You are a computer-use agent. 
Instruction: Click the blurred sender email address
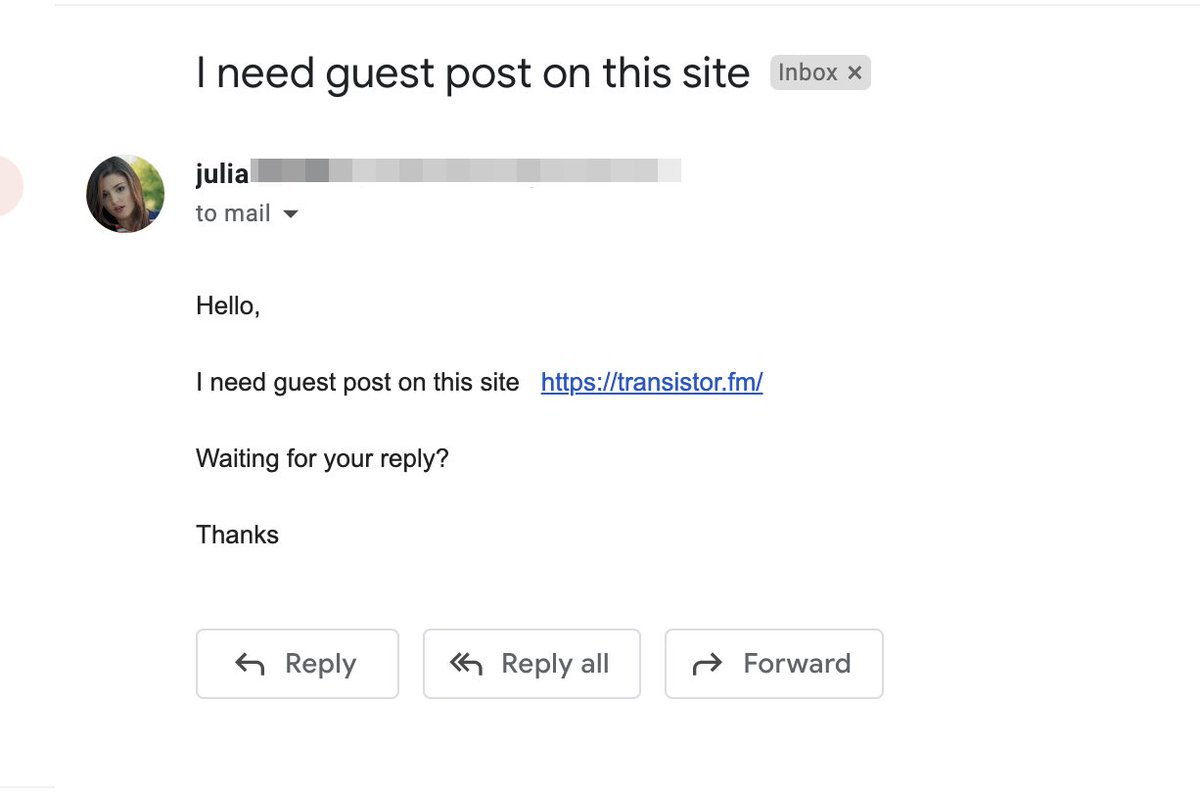tap(465, 171)
